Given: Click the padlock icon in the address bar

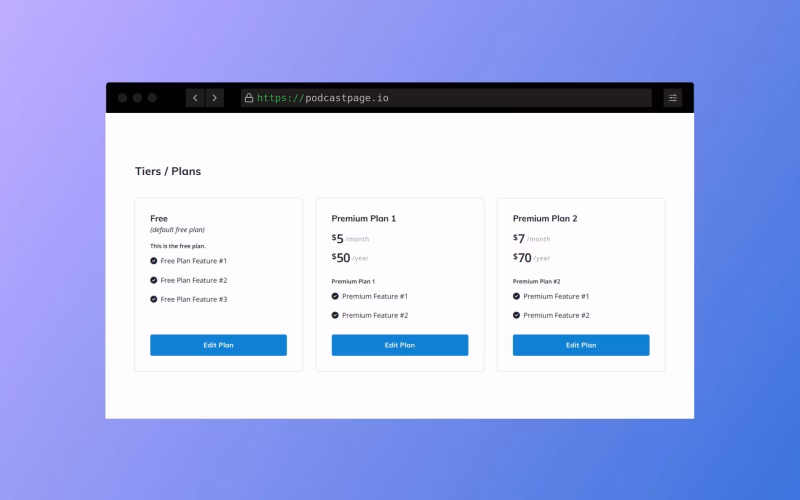Looking at the screenshot, I should [249, 98].
